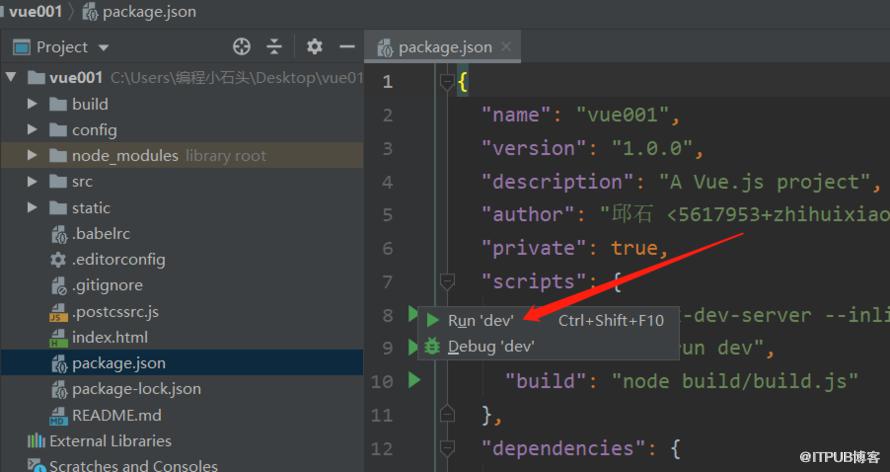This screenshot has height=472, width=890.
Task: Open Project panel settings gear
Action: [314, 47]
